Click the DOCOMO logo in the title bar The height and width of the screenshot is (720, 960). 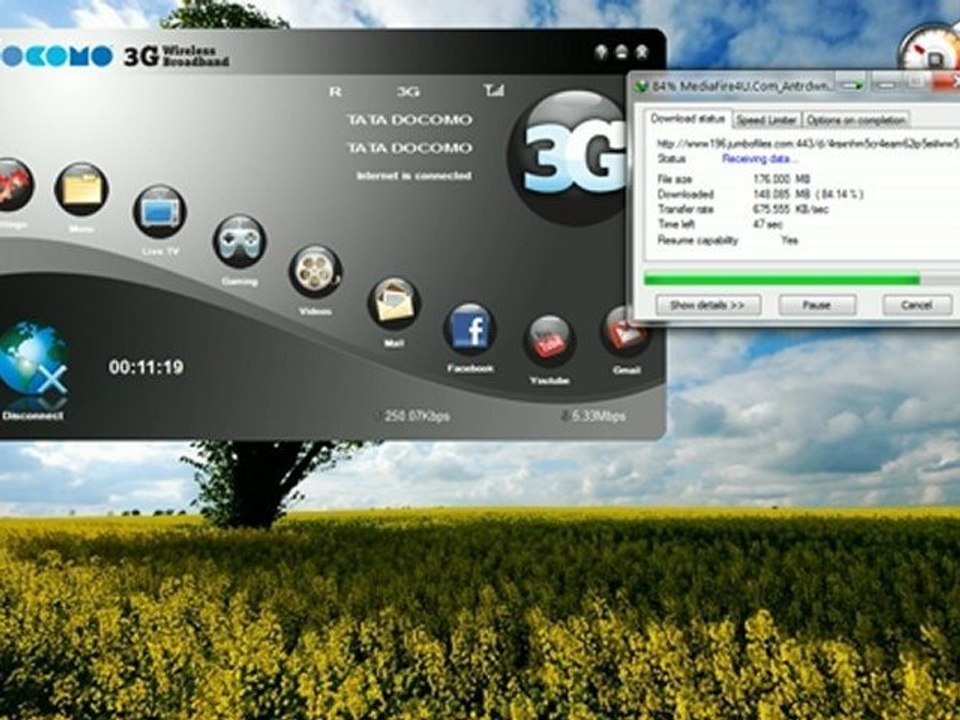57,56
